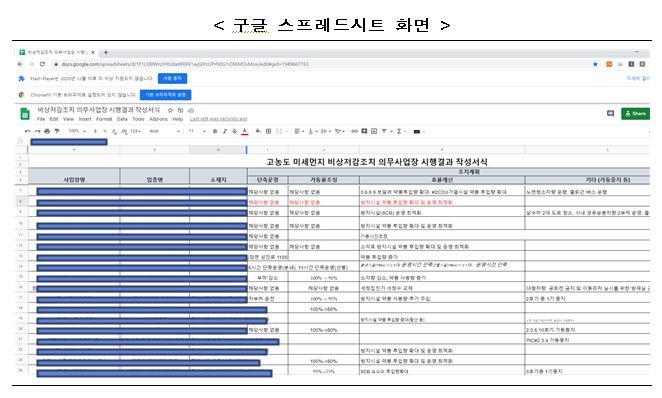Open the Arial font dropdown
This screenshot has width=662, height=398.
(165, 131)
